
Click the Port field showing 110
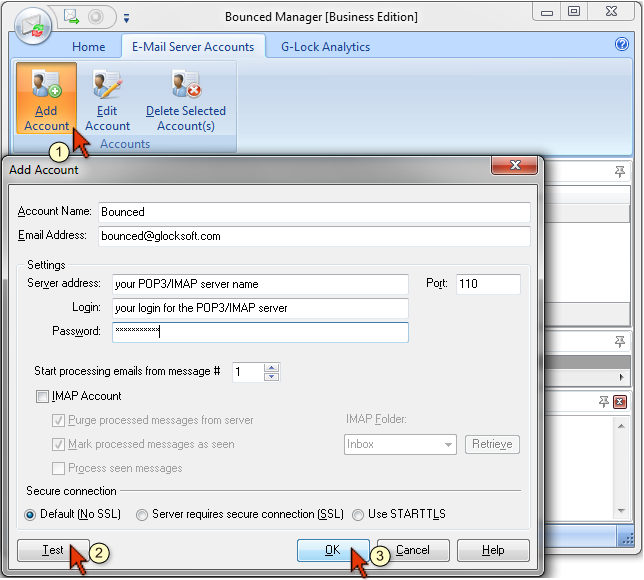(488, 284)
